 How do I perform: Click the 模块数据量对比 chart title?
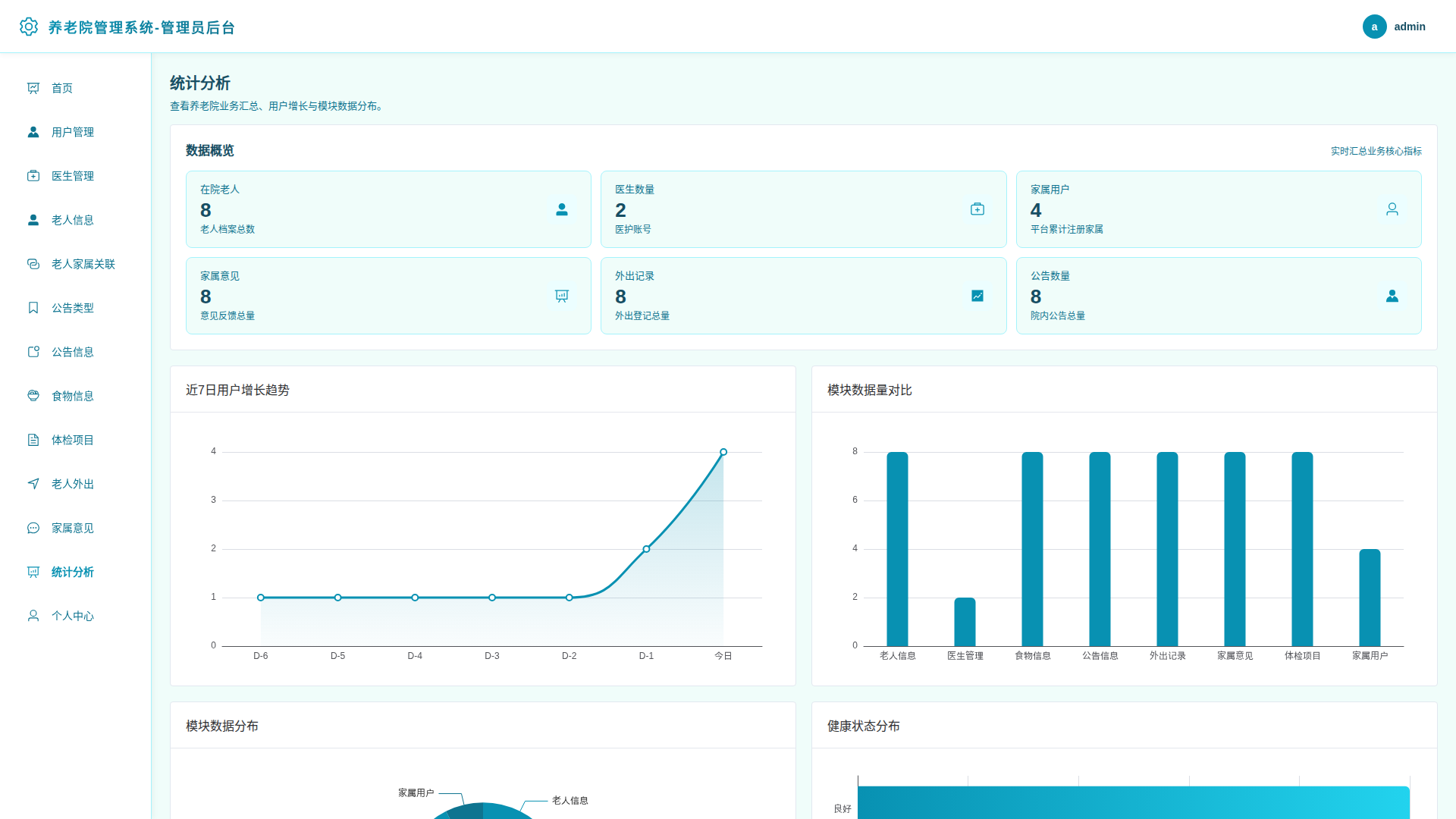click(870, 390)
